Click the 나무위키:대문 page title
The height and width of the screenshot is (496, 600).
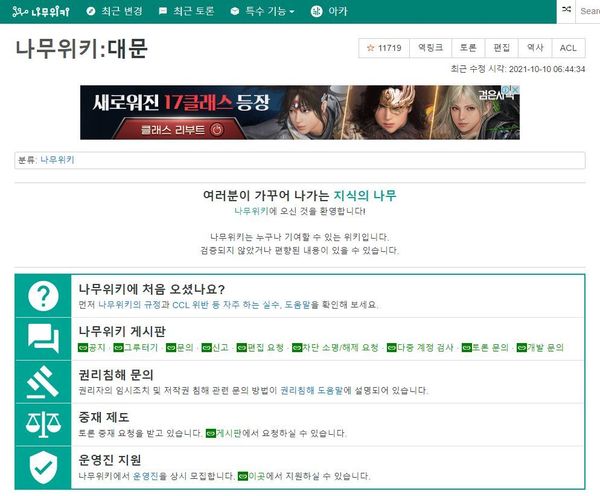(x=82, y=49)
